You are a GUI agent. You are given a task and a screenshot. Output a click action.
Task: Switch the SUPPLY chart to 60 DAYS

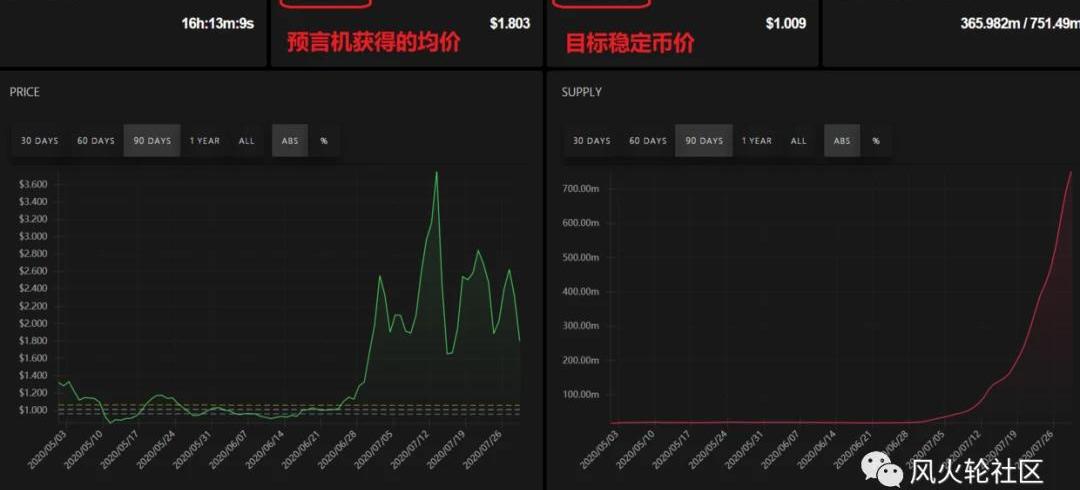coord(648,141)
